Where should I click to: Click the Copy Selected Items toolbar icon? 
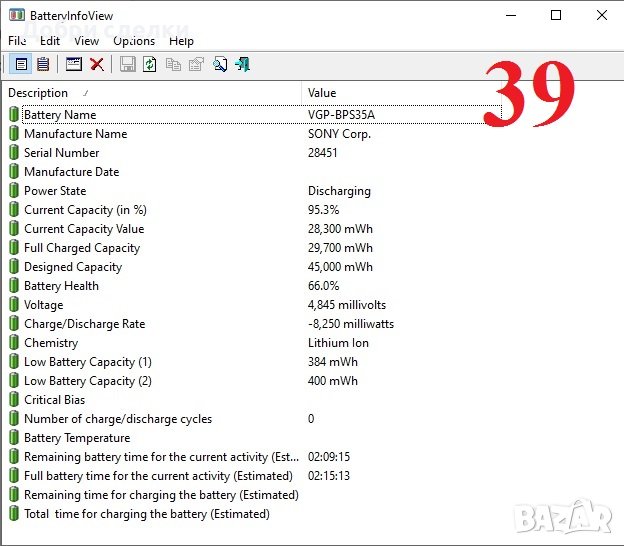(x=173, y=64)
